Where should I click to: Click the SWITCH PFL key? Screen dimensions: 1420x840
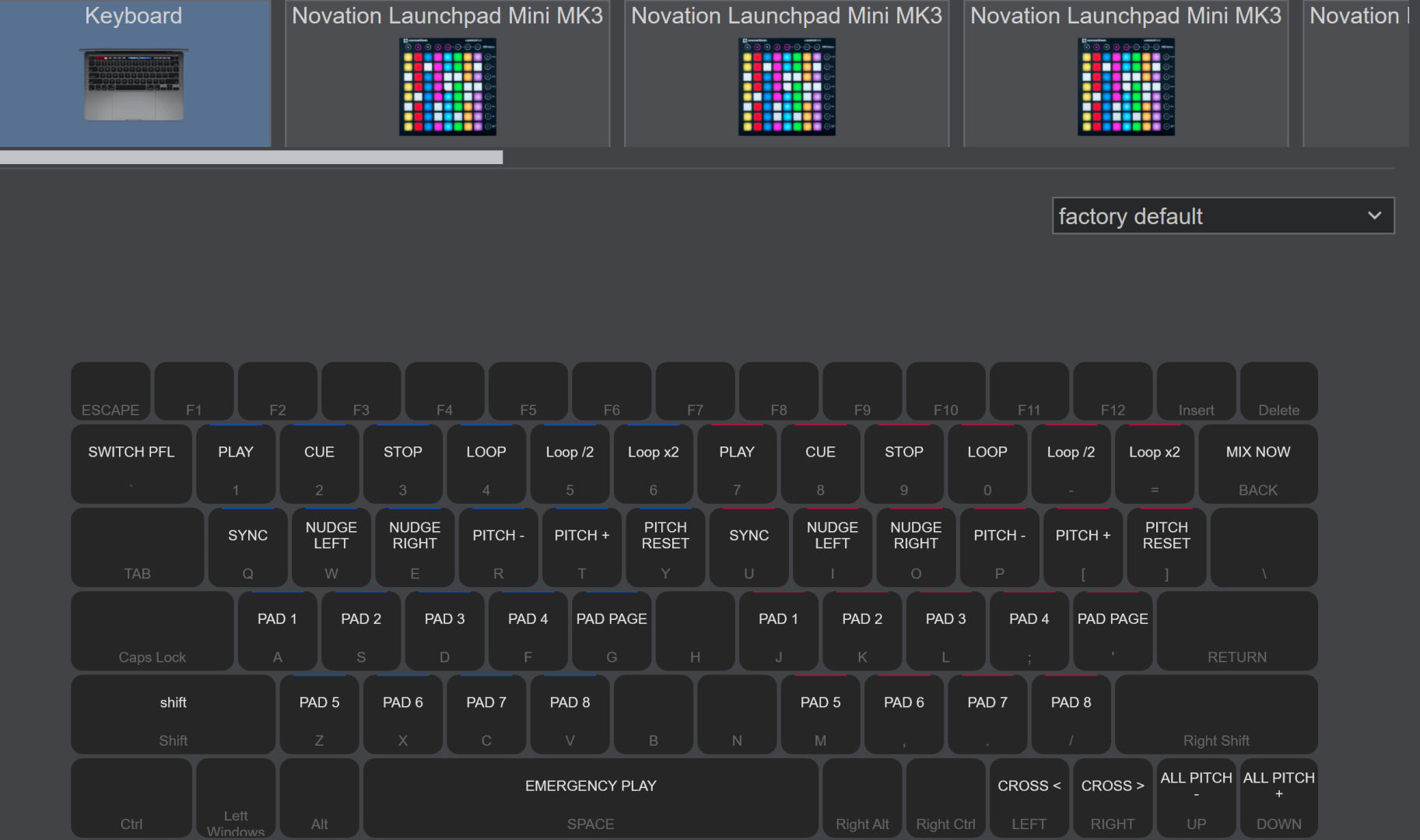coord(131,464)
